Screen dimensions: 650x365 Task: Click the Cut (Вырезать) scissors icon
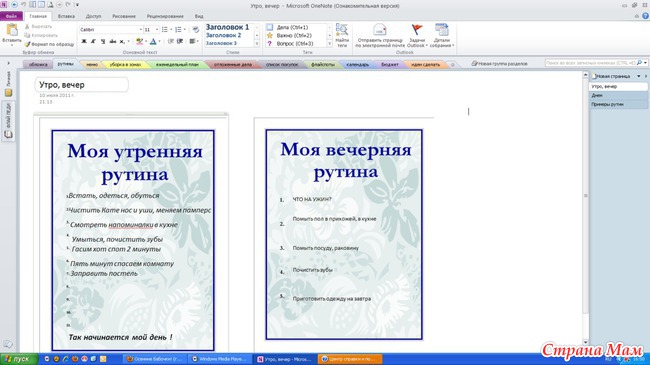click(27, 27)
